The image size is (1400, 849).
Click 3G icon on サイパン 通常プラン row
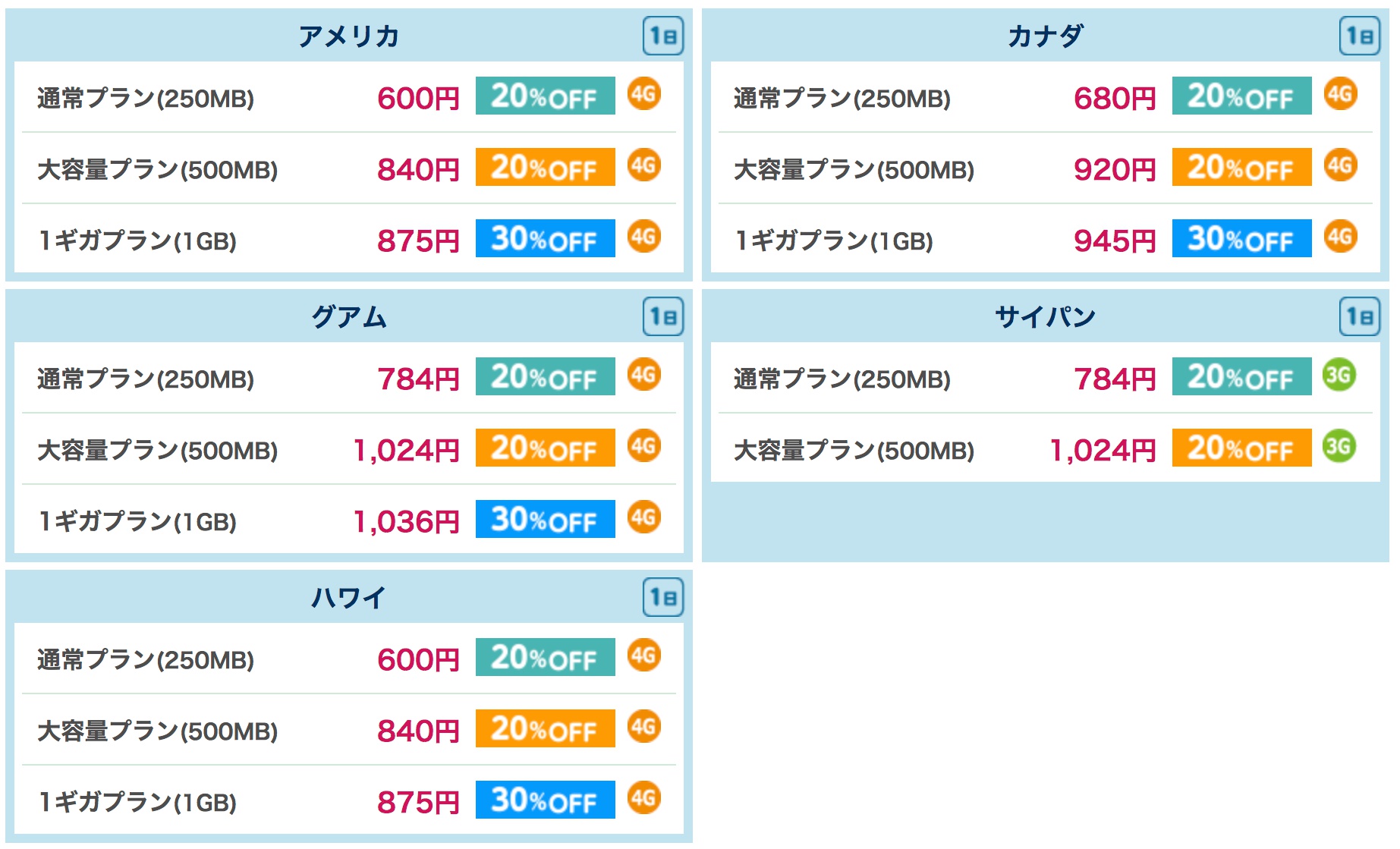click(1340, 375)
